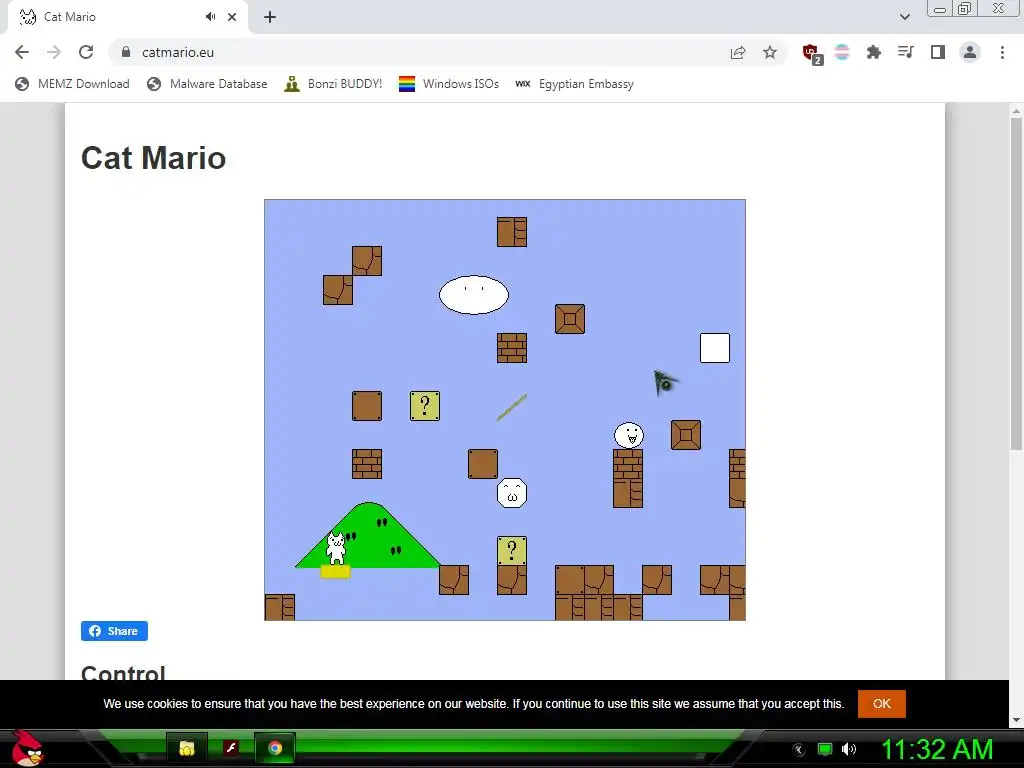Open the Bonzi BUDDY! bookmark

[x=333, y=84]
